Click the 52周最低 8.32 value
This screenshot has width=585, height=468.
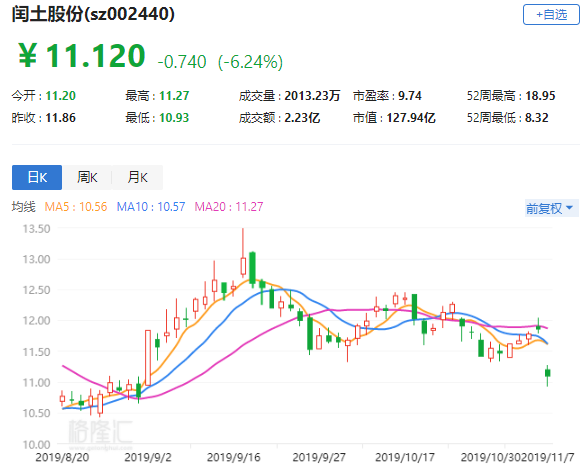tap(507, 118)
